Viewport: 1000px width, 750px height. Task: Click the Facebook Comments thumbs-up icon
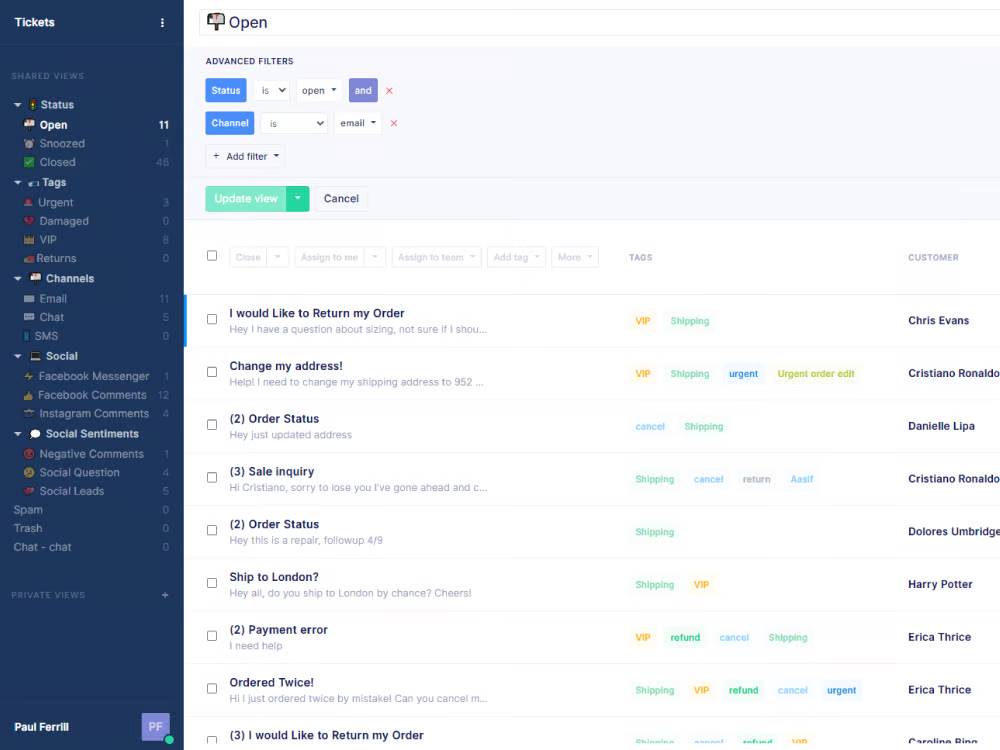tap(28, 395)
